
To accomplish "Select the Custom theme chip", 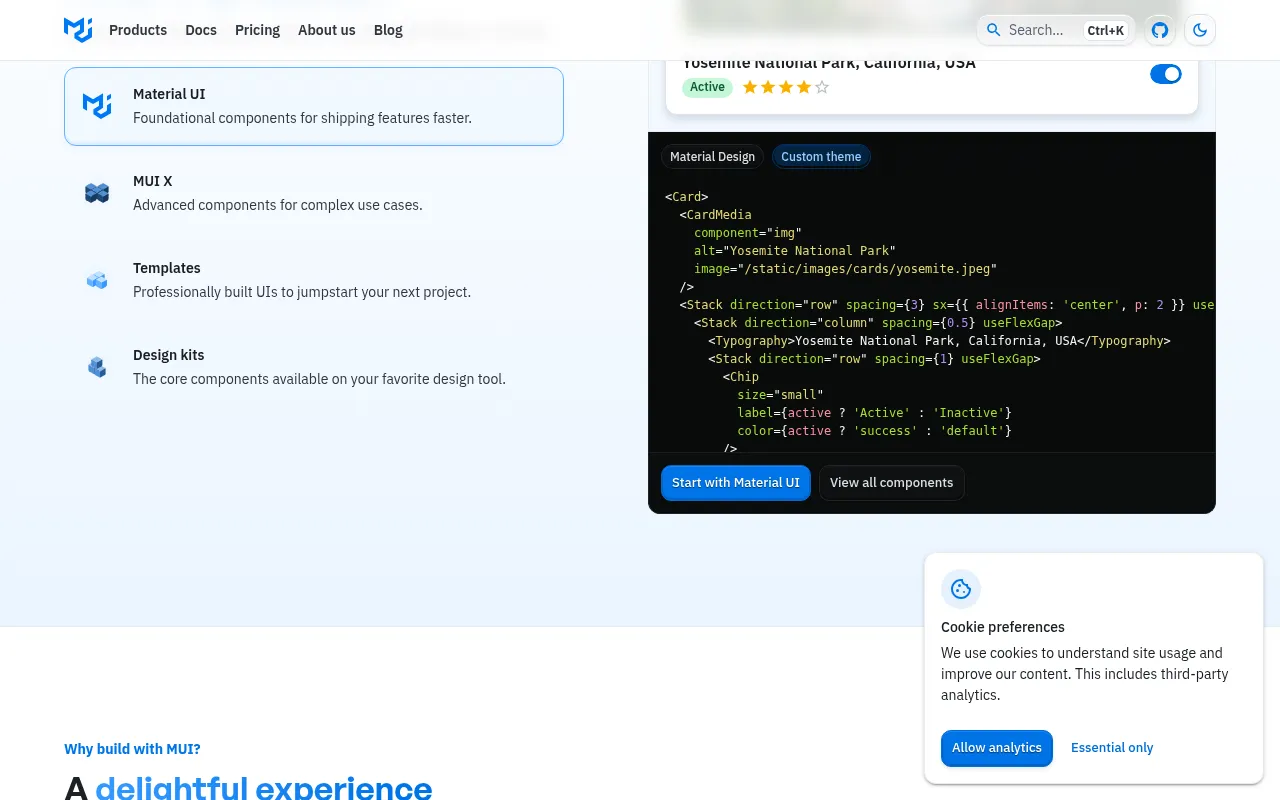I will 821,157.
